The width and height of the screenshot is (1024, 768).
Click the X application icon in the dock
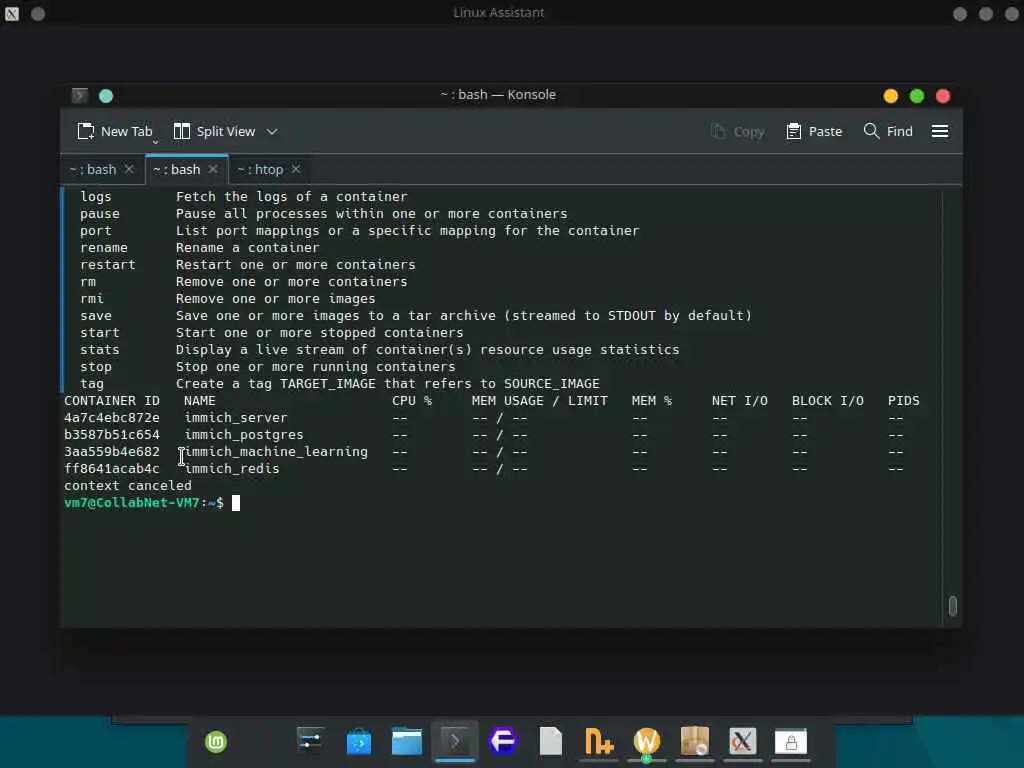click(743, 741)
